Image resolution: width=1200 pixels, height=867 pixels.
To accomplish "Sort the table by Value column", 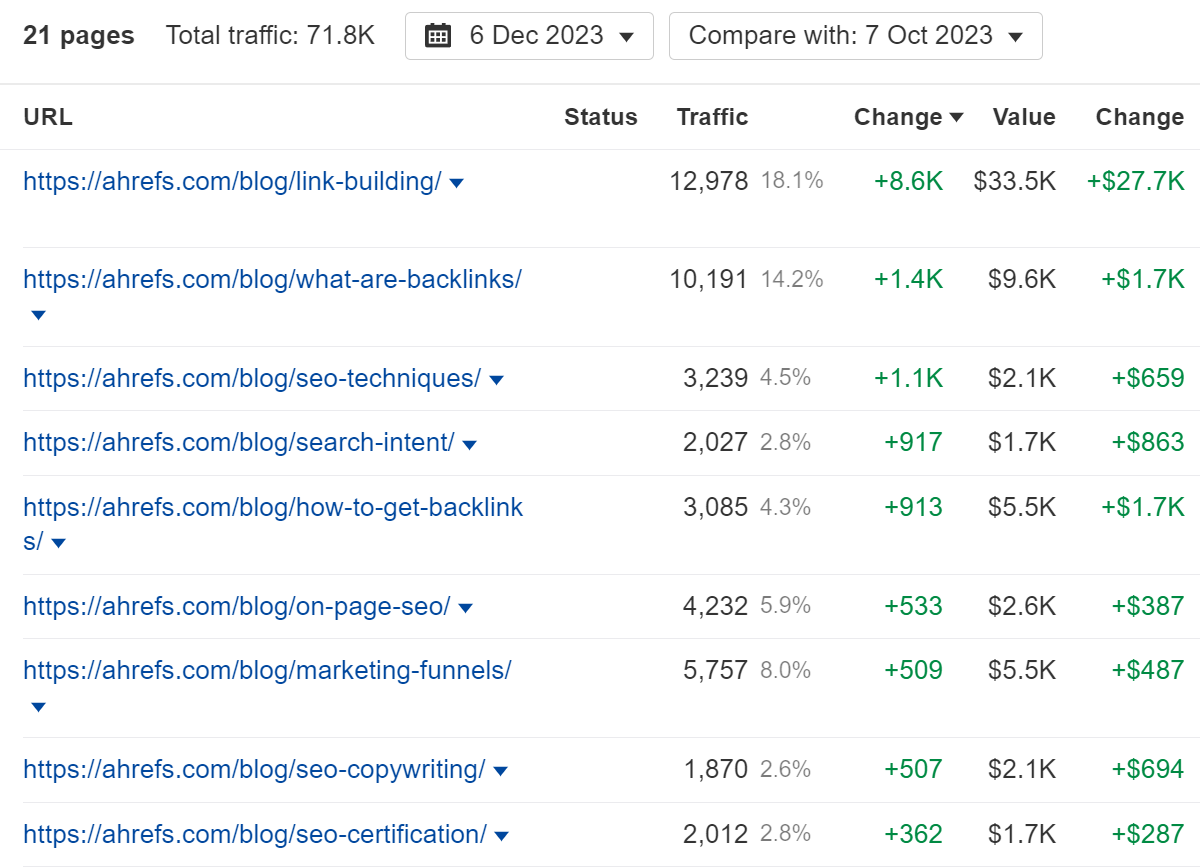I will 1024,117.
